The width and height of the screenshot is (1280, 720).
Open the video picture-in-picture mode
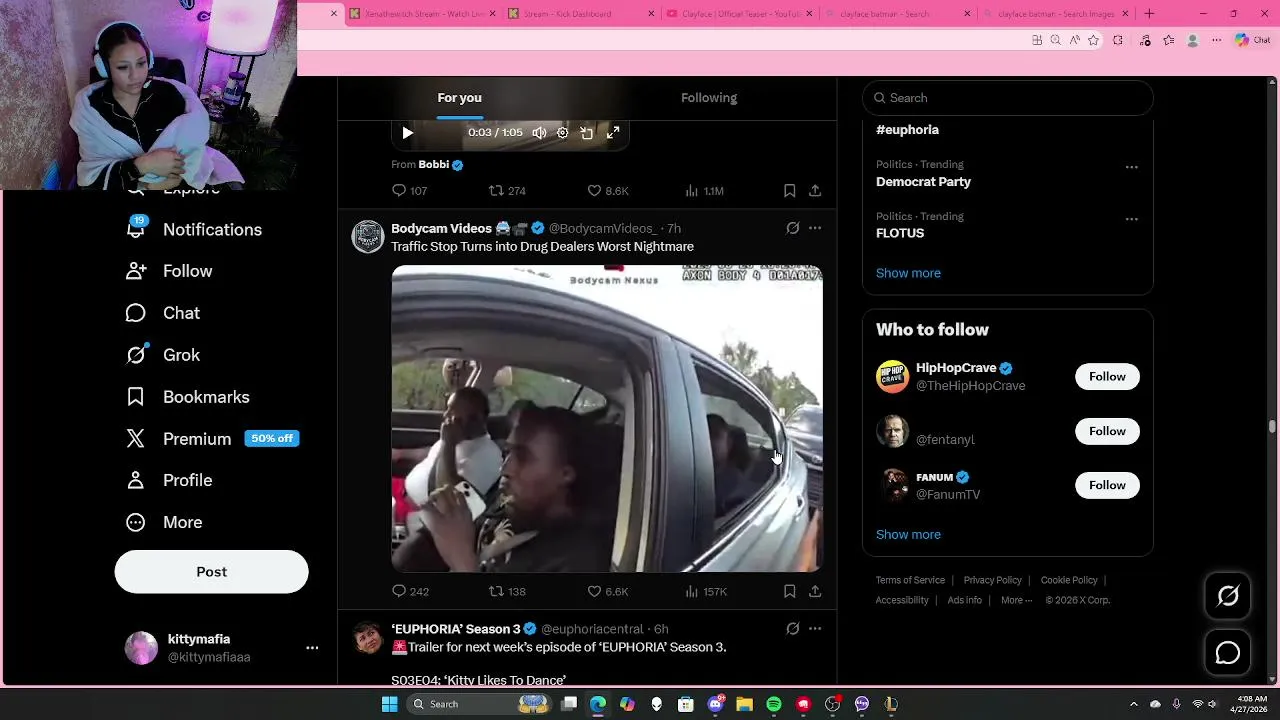click(587, 132)
